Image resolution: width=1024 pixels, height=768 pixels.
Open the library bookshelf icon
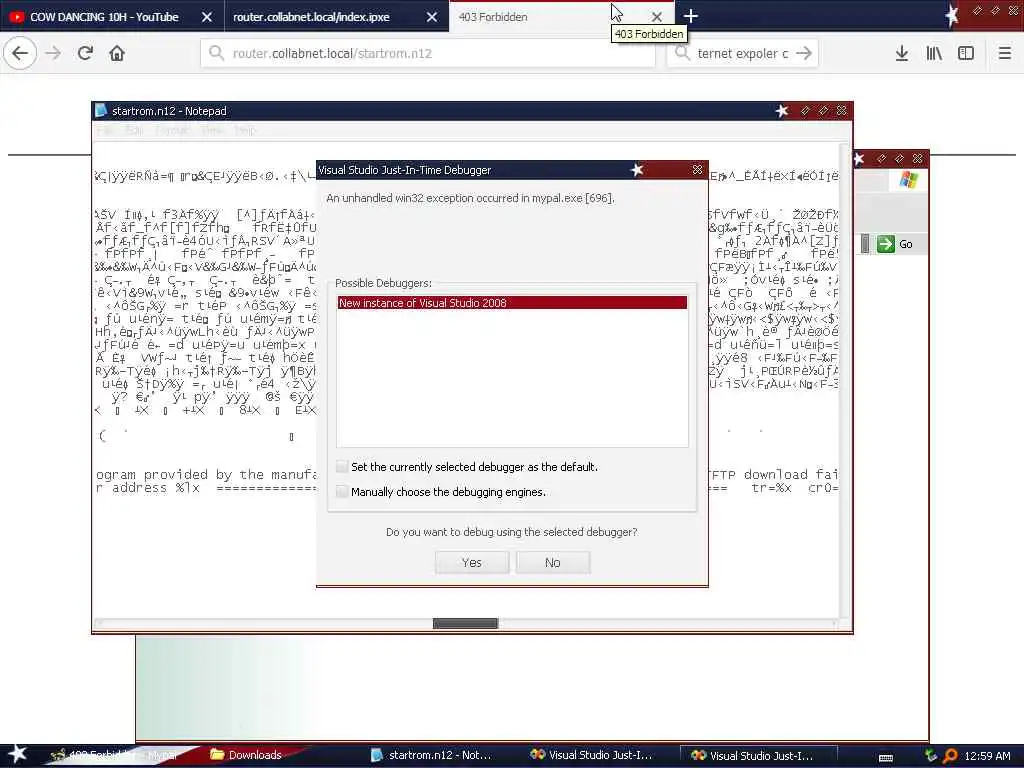pyautogui.click(x=934, y=53)
